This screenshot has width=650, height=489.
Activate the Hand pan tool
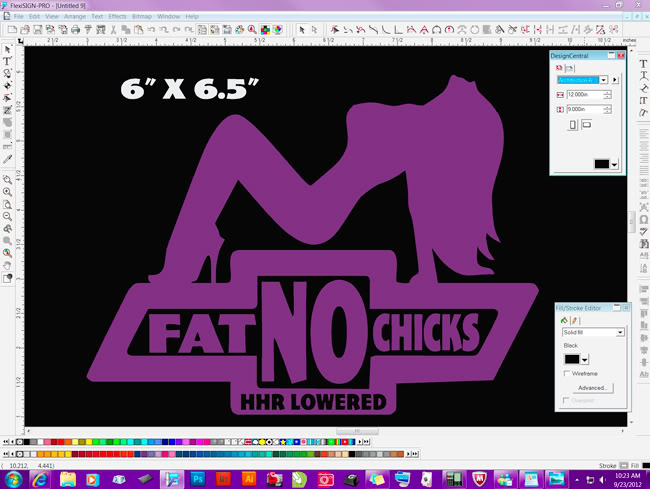click(x=7, y=265)
